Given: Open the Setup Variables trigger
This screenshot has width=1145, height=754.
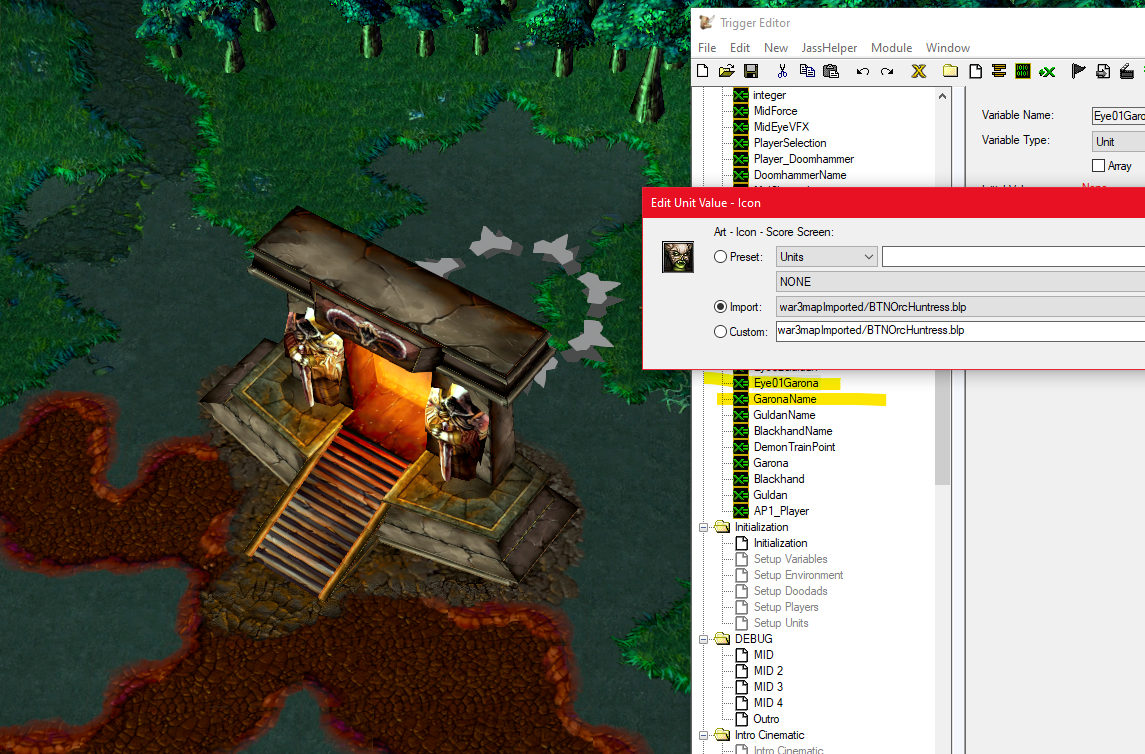Looking at the screenshot, I should pyautogui.click(x=791, y=559).
